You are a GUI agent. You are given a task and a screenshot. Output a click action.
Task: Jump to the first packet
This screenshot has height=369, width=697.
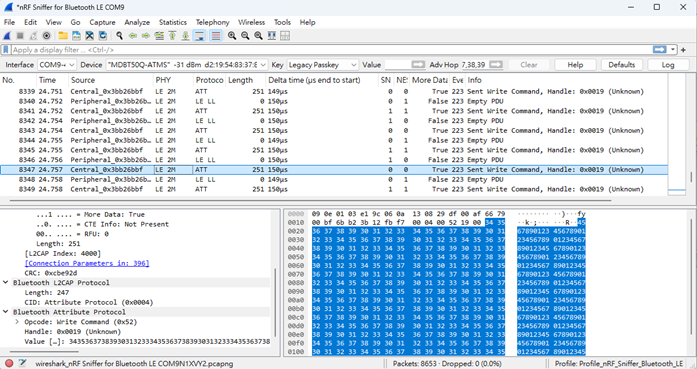[172, 36]
